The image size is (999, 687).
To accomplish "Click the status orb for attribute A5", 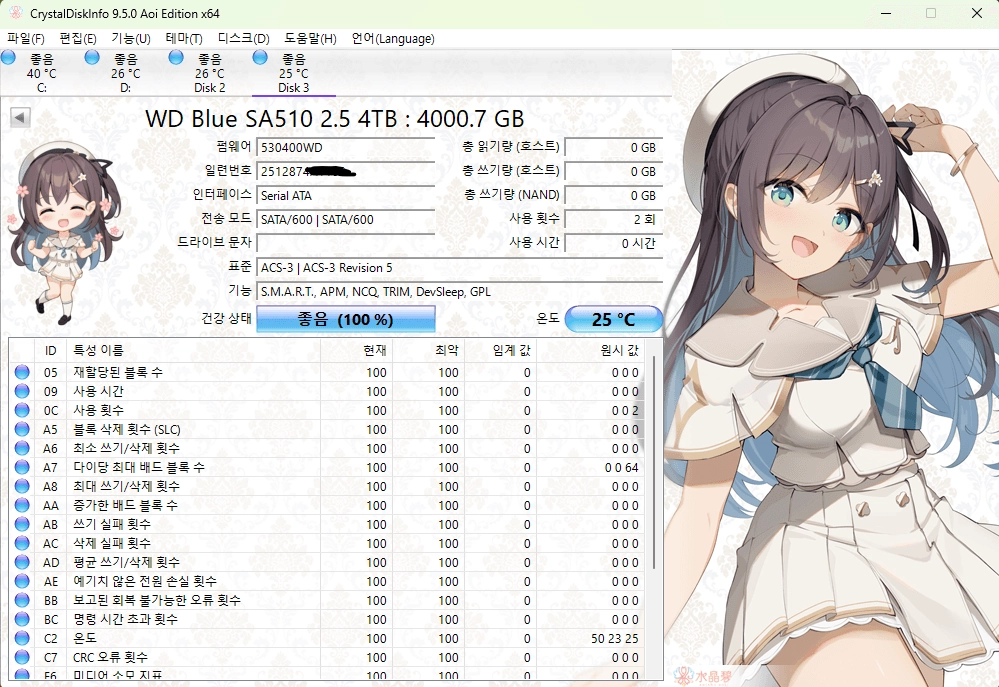I will click(22, 429).
